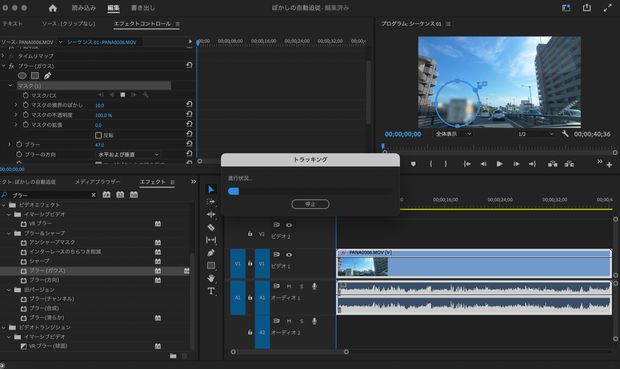
Task: Select the PANA0006.MOV video clip
Action: 474,263
